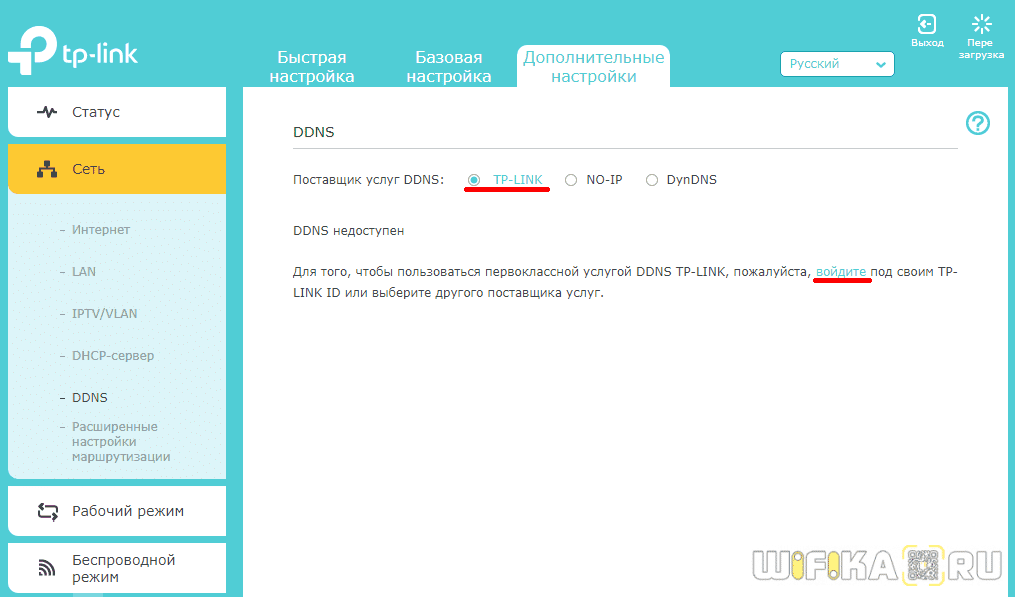Select TP-LINK as DDNS provider
The image size is (1015, 597).
(474, 180)
